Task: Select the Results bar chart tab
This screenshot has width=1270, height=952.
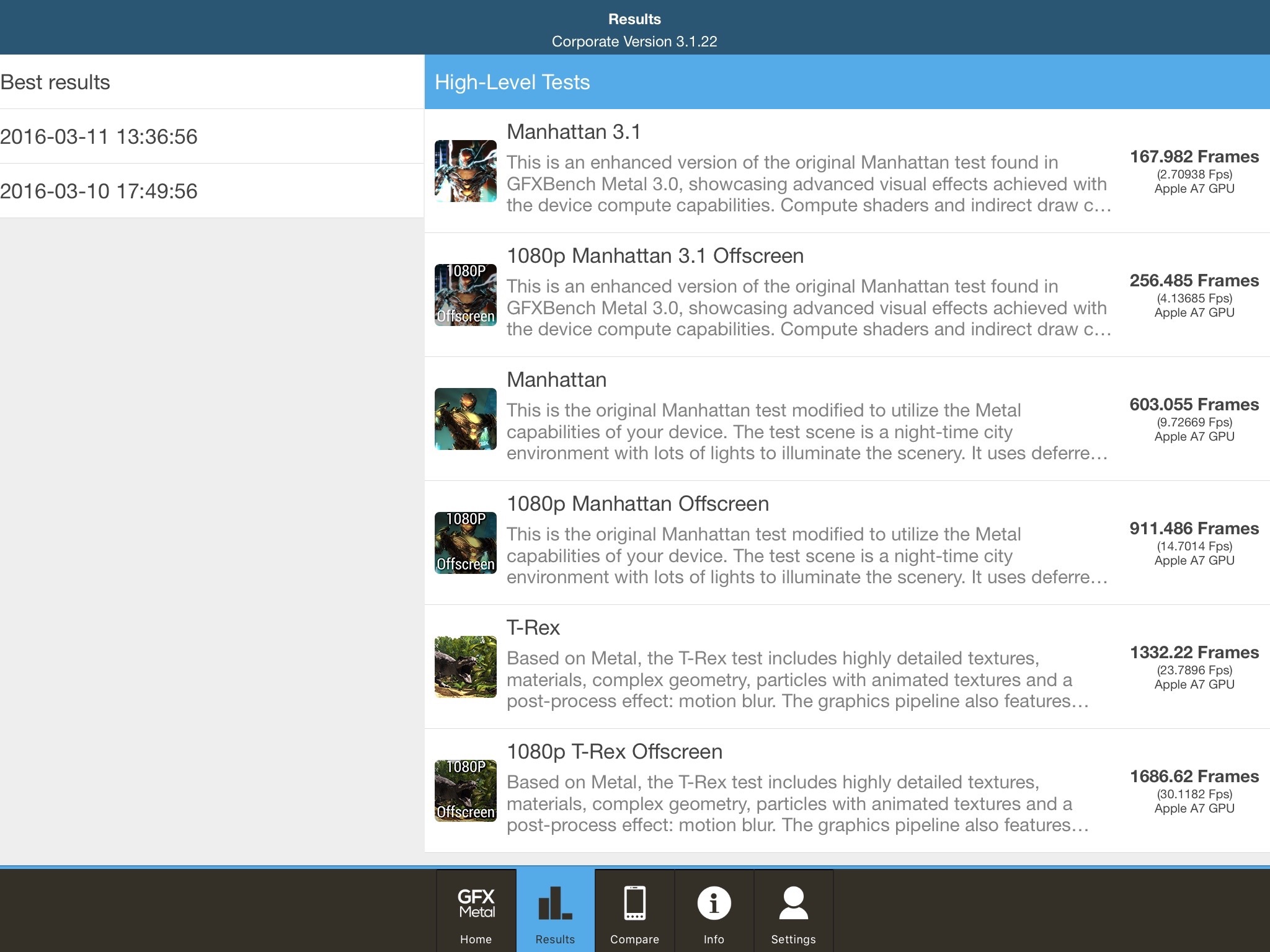Action: (555, 911)
